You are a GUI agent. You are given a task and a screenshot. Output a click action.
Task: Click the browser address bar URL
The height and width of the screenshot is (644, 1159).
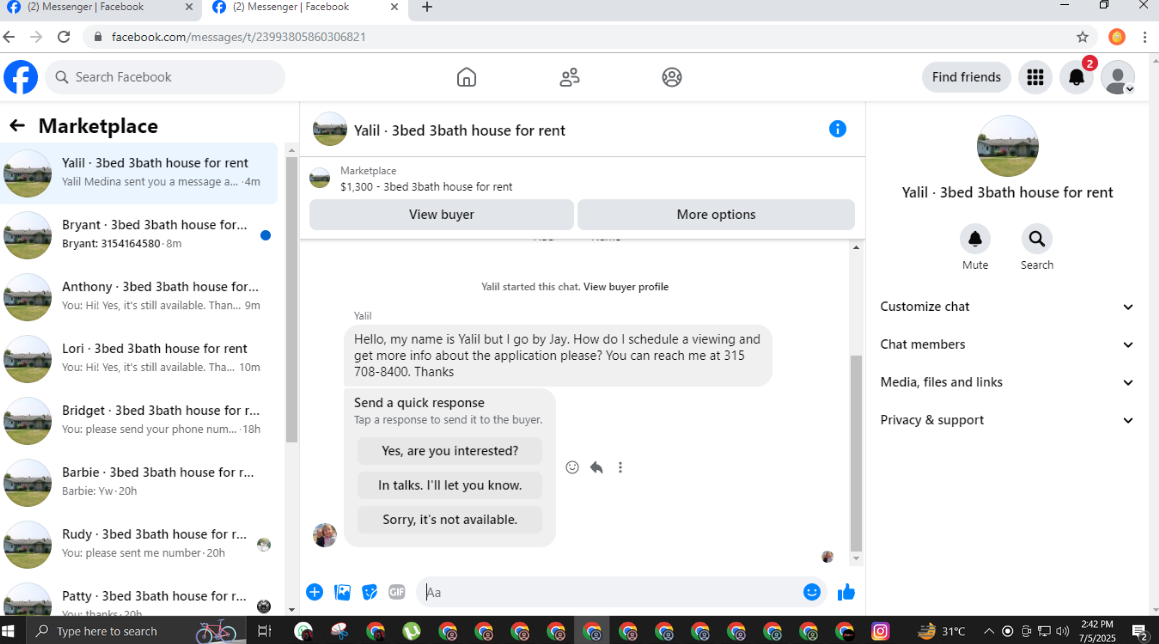pos(238,37)
